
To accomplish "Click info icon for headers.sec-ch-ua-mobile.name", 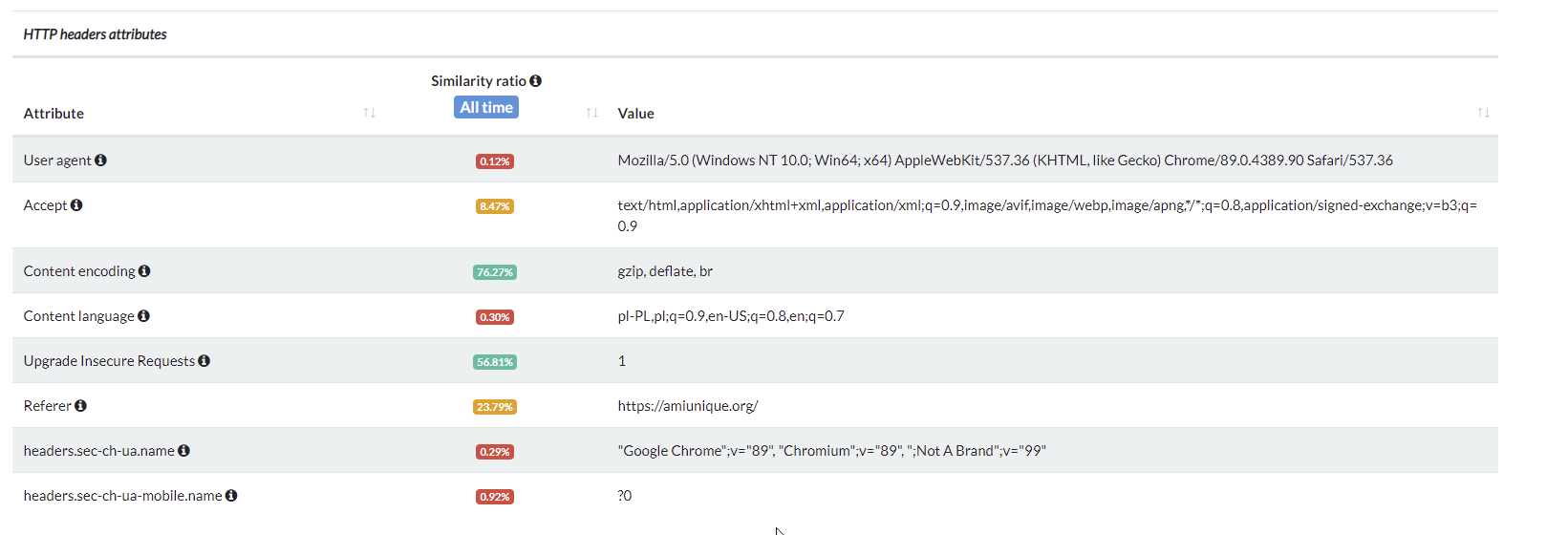I will [x=231, y=496].
